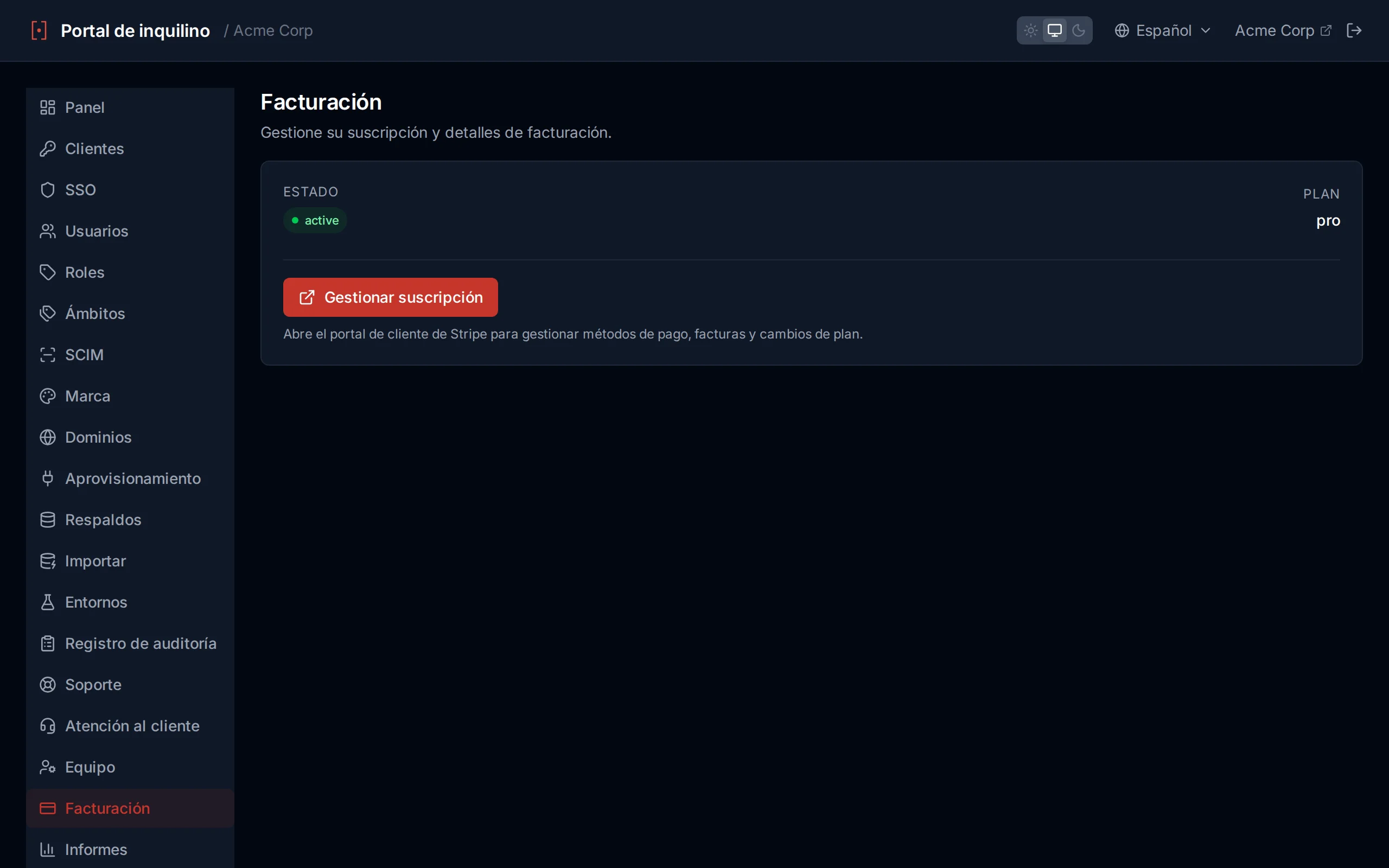Go to Clientes section

coord(130,149)
